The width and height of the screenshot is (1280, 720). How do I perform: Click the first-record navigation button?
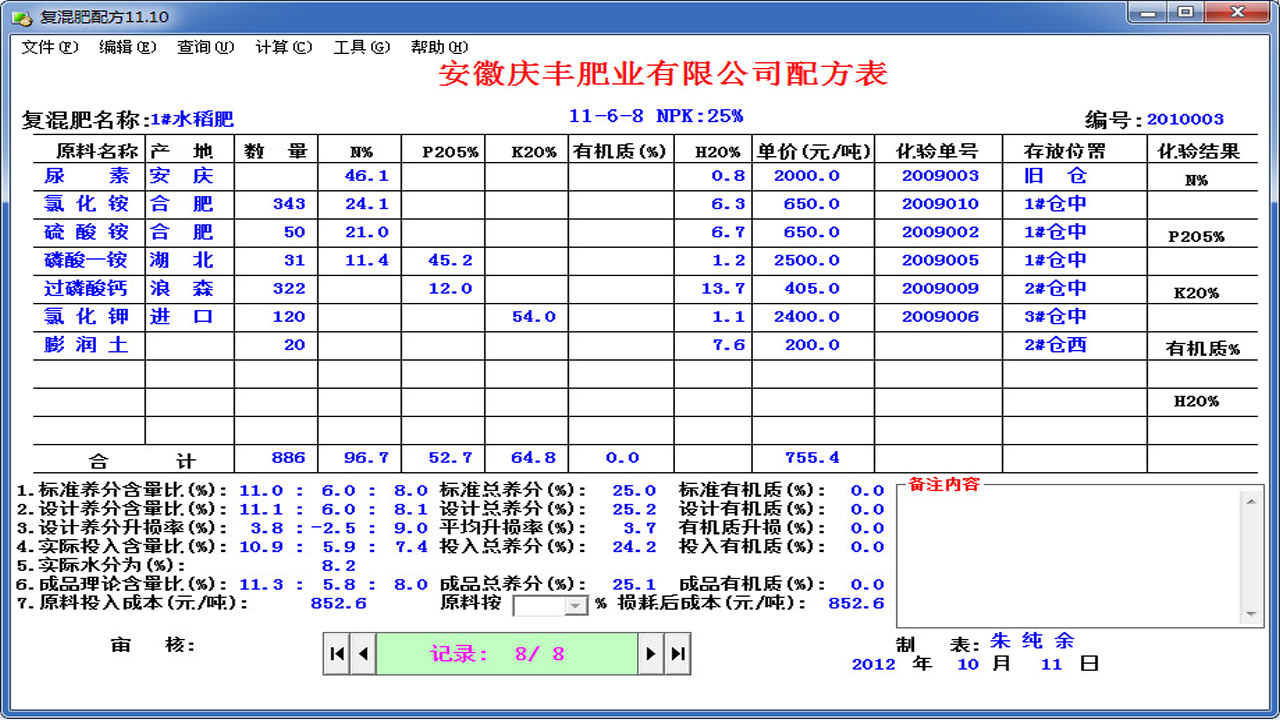tap(337, 653)
